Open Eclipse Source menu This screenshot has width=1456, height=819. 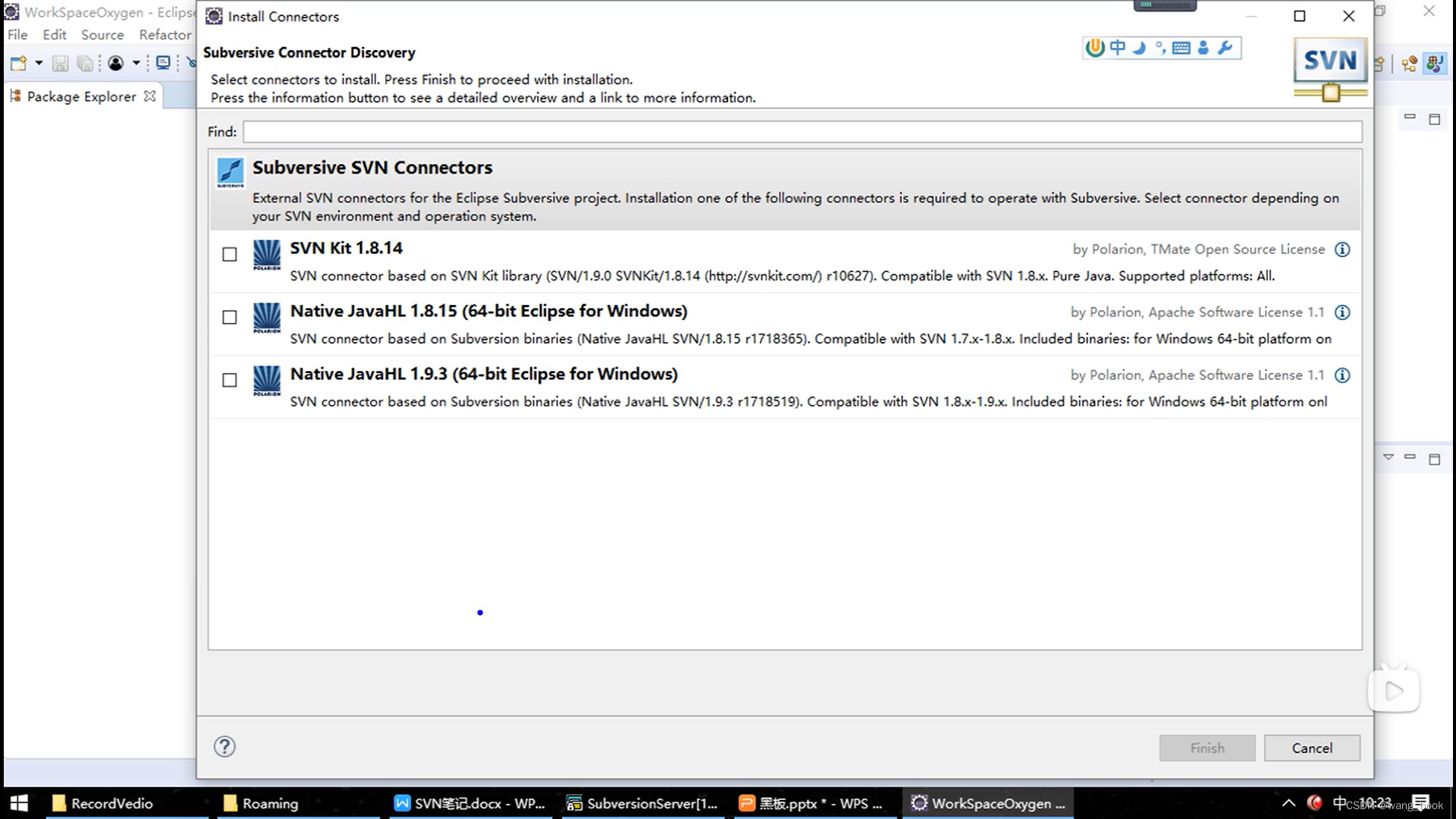(102, 35)
